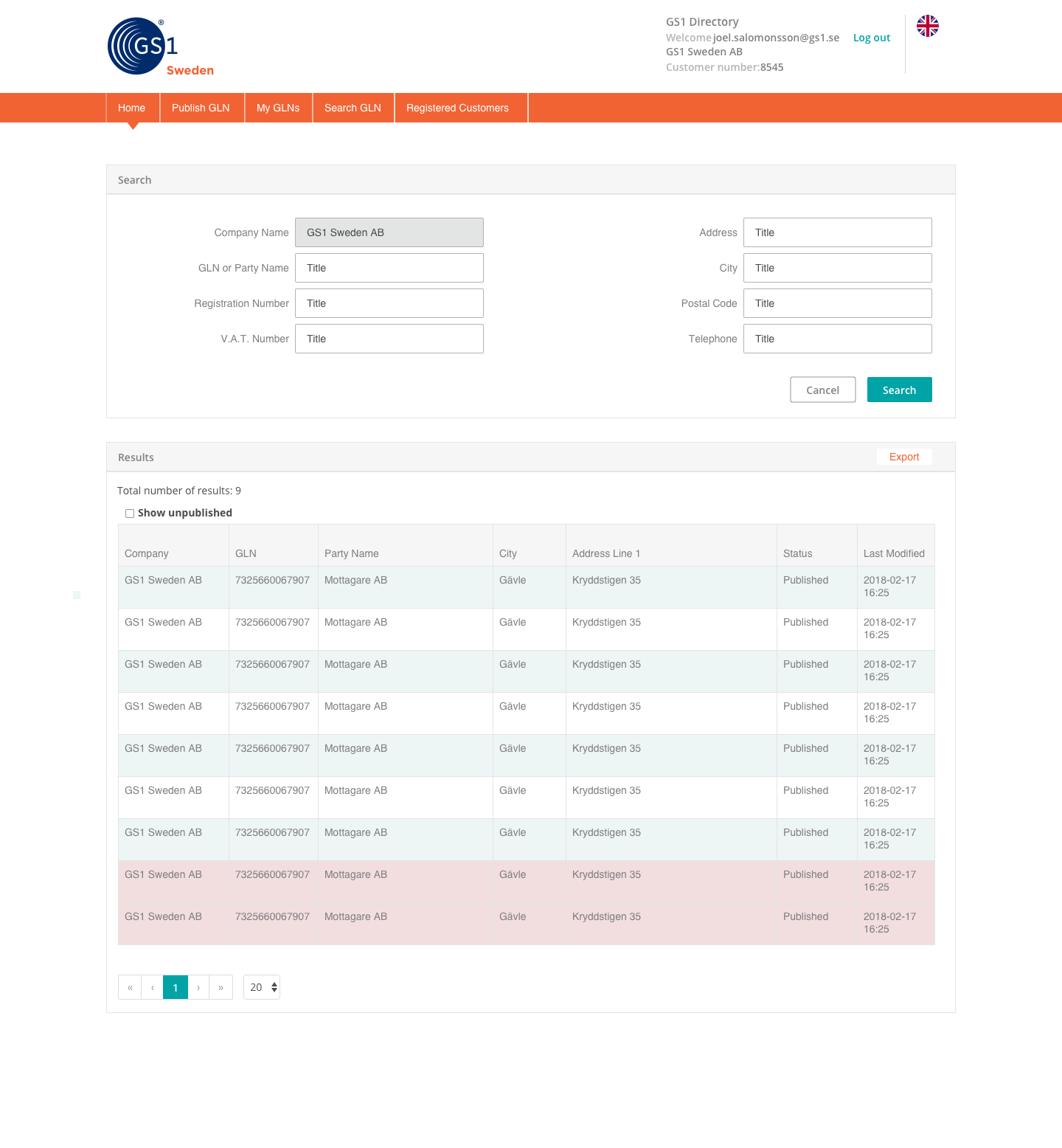Screen dimensions: 1062x1148
Task: Click 'Total number of results: 9' text
Action: pos(179,491)
